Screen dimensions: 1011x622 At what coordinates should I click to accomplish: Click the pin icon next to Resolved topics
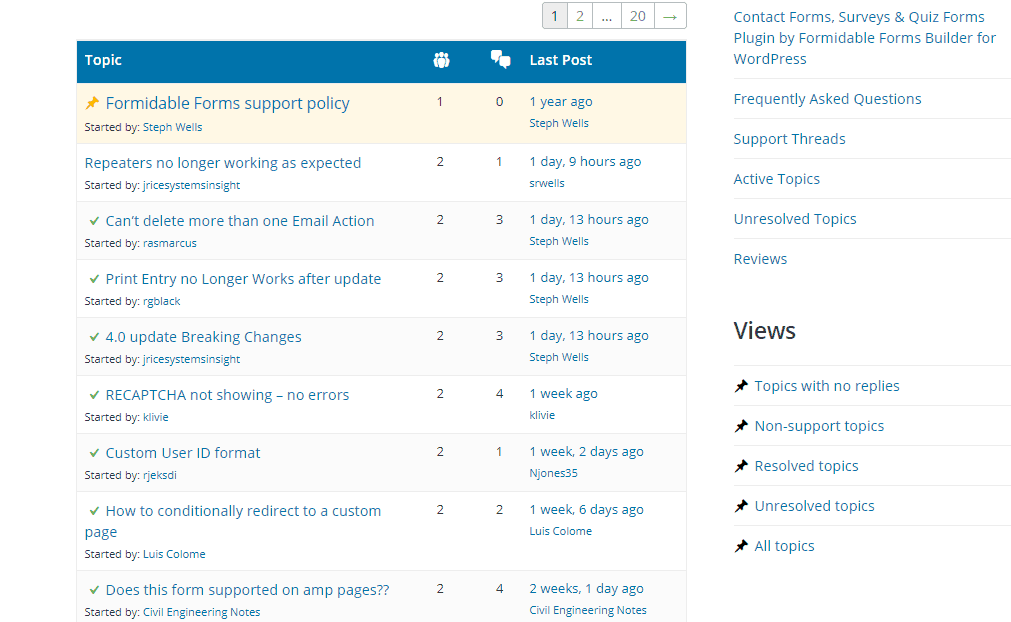point(741,465)
